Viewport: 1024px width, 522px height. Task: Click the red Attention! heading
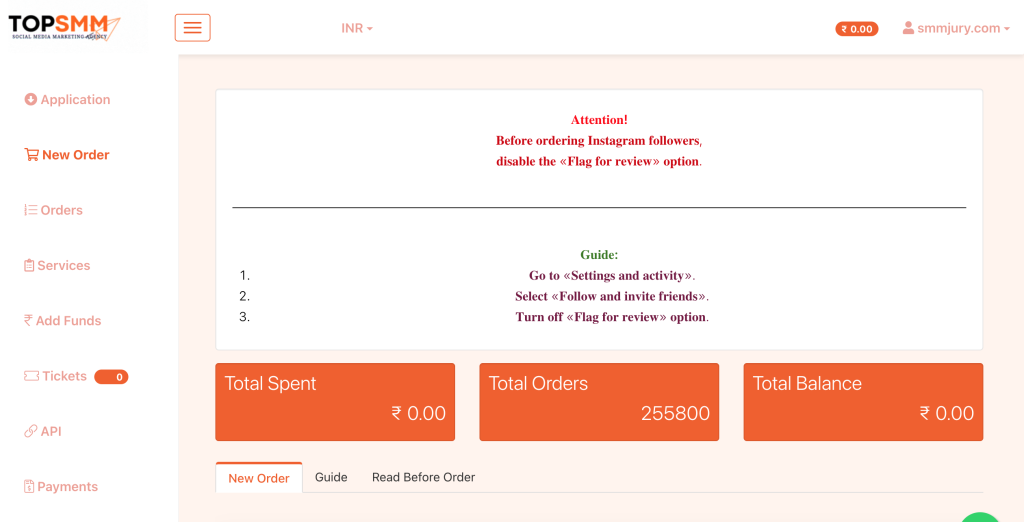point(599,120)
